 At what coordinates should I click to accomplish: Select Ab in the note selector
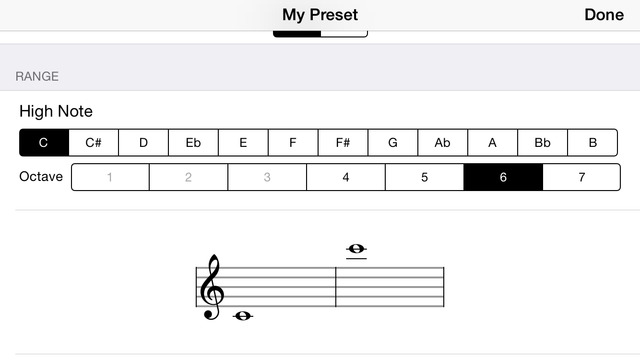click(443, 142)
